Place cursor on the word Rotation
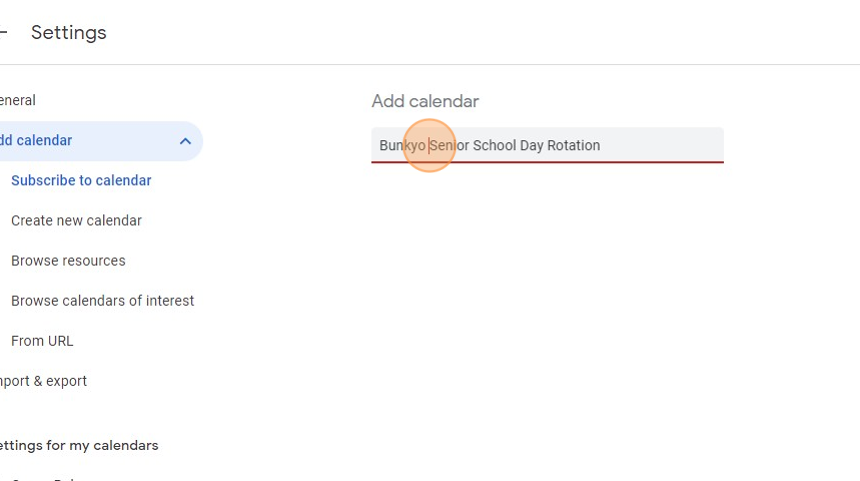 (573, 146)
